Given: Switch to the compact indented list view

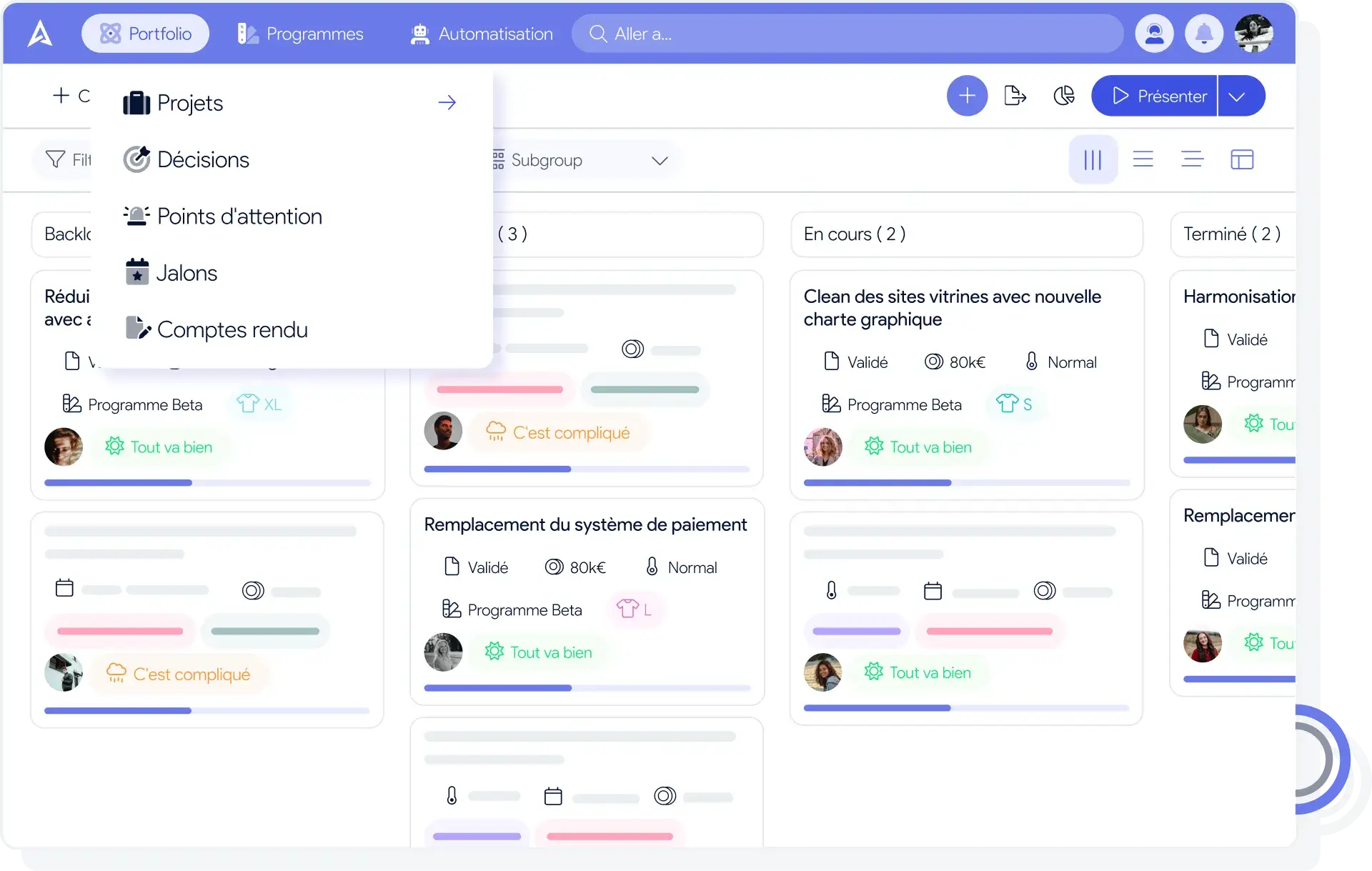Looking at the screenshot, I should click(x=1192, y=159).
